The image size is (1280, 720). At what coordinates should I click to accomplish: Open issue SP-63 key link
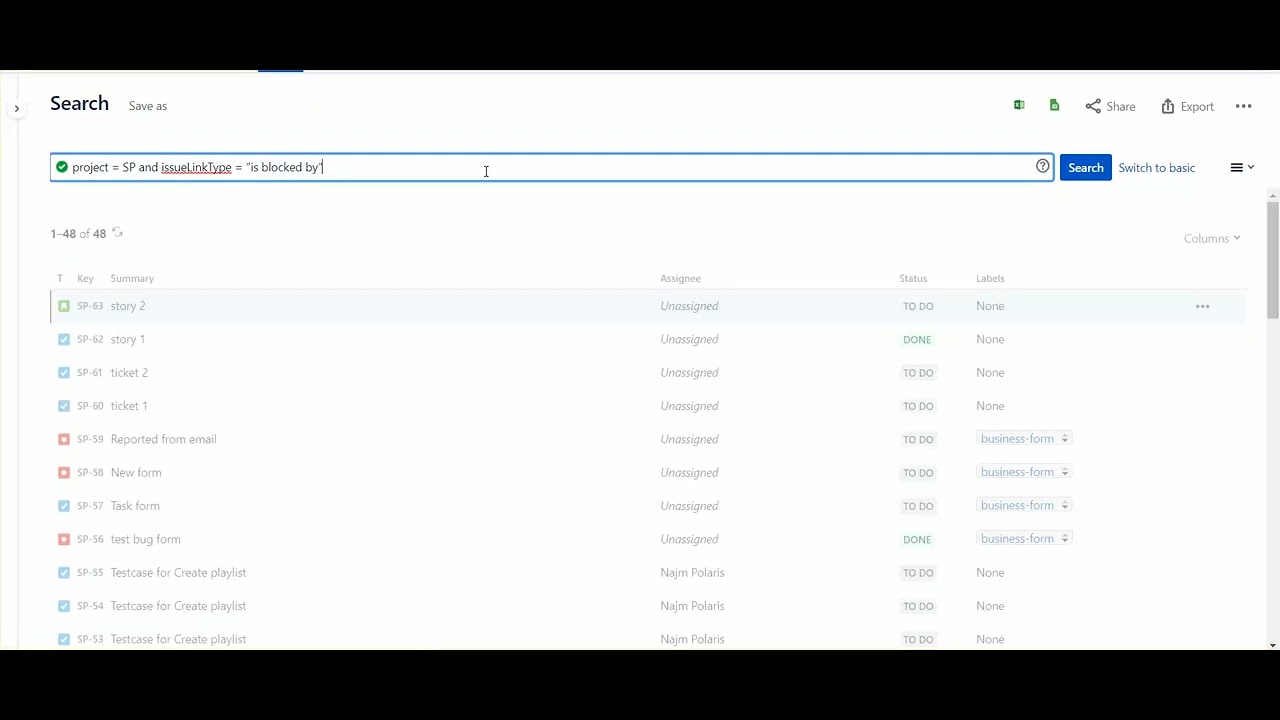click(90, 306)
